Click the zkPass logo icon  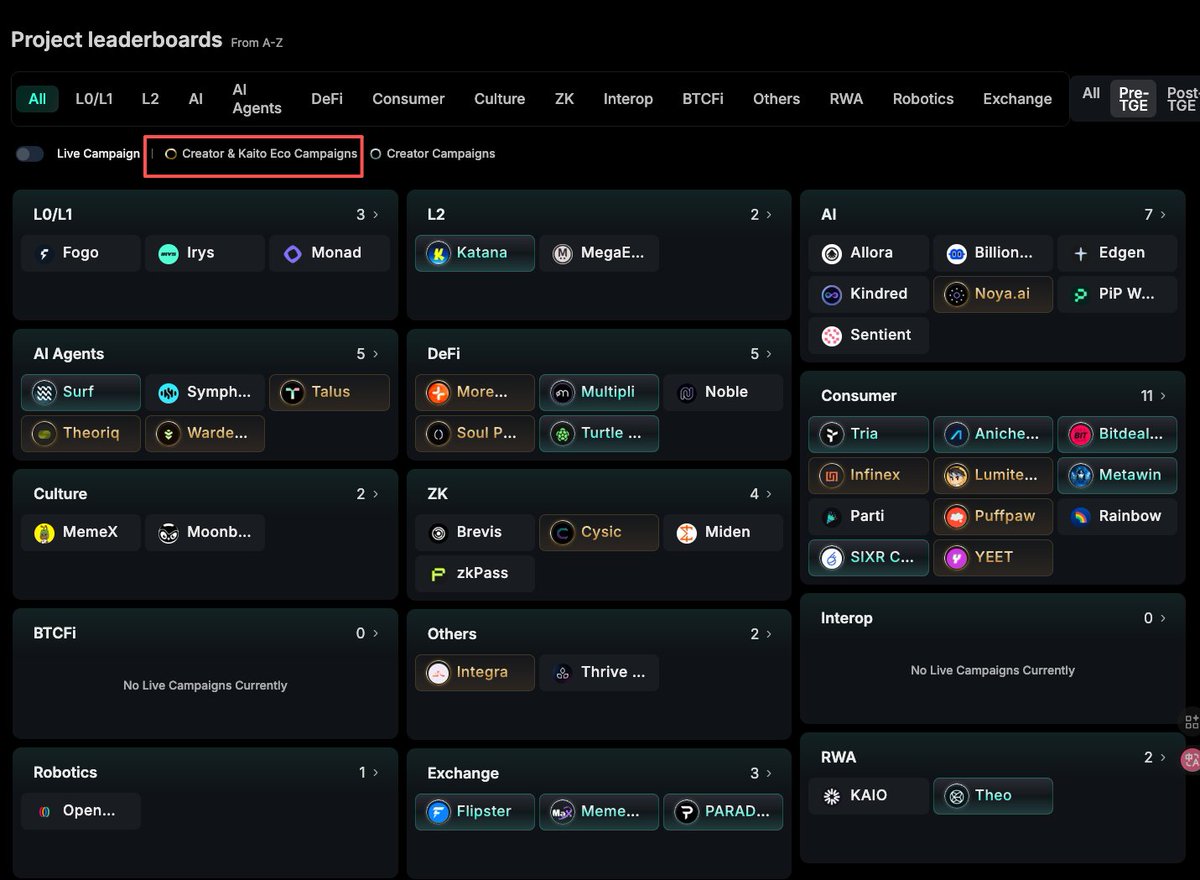[x=438, y=574]
